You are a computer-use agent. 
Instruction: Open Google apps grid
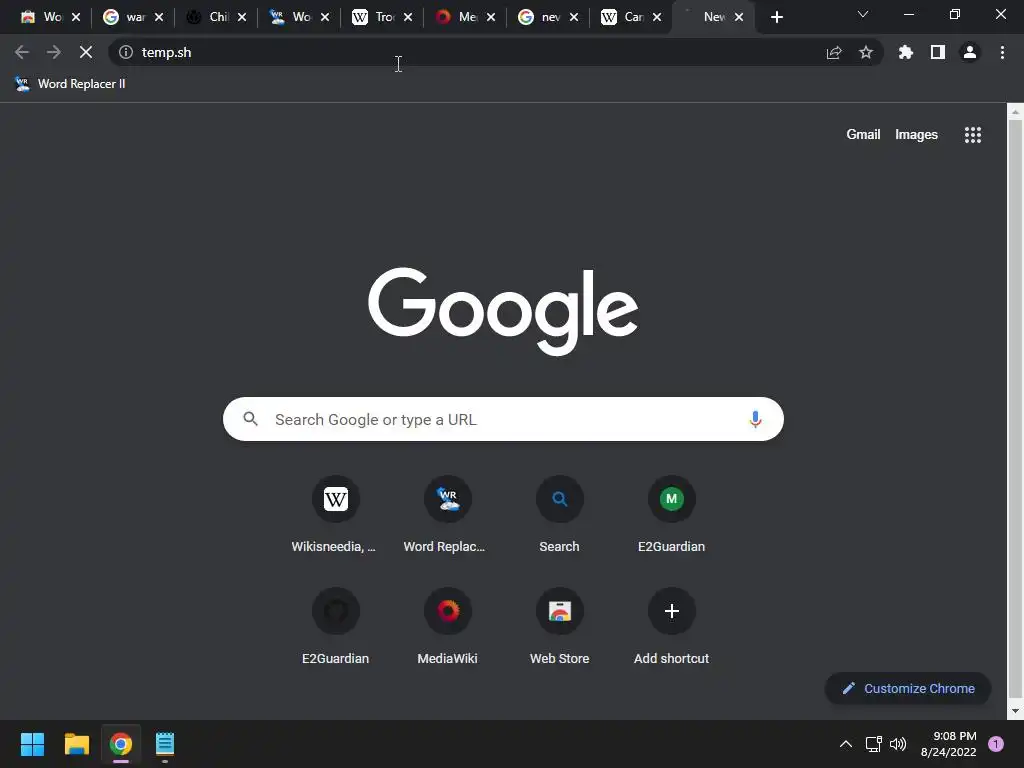tap(973, 135)
